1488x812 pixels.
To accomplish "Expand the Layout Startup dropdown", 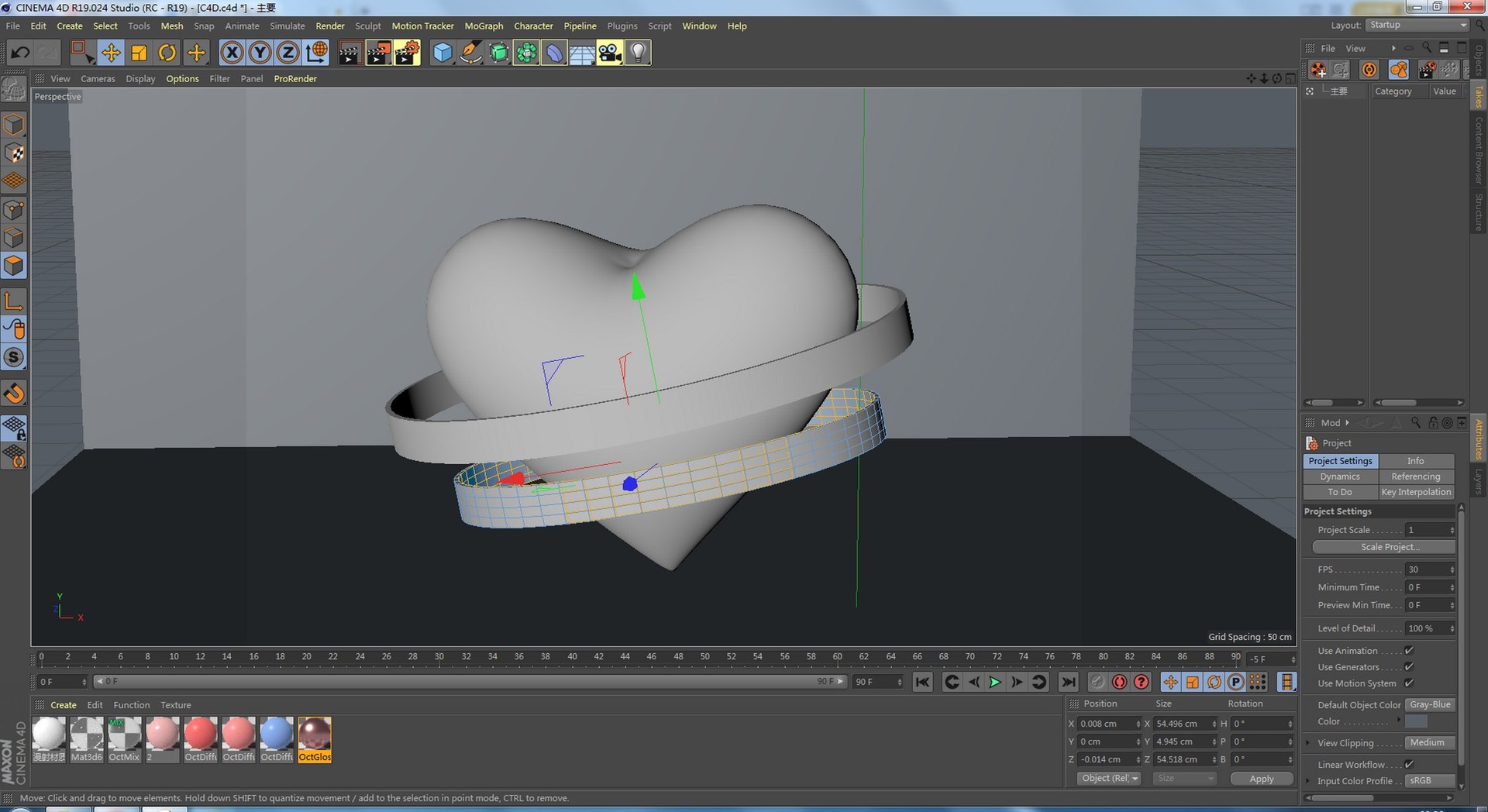I will point(1417,25).
